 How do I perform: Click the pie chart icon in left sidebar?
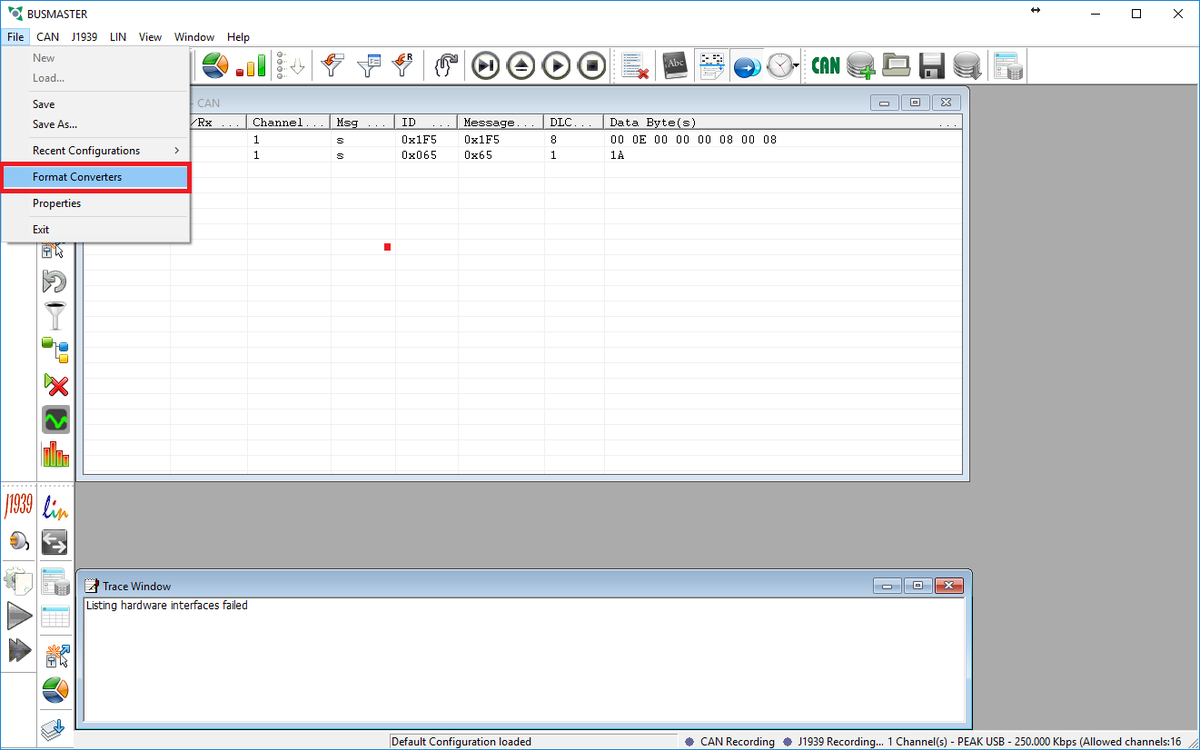[x=55, y=690]
